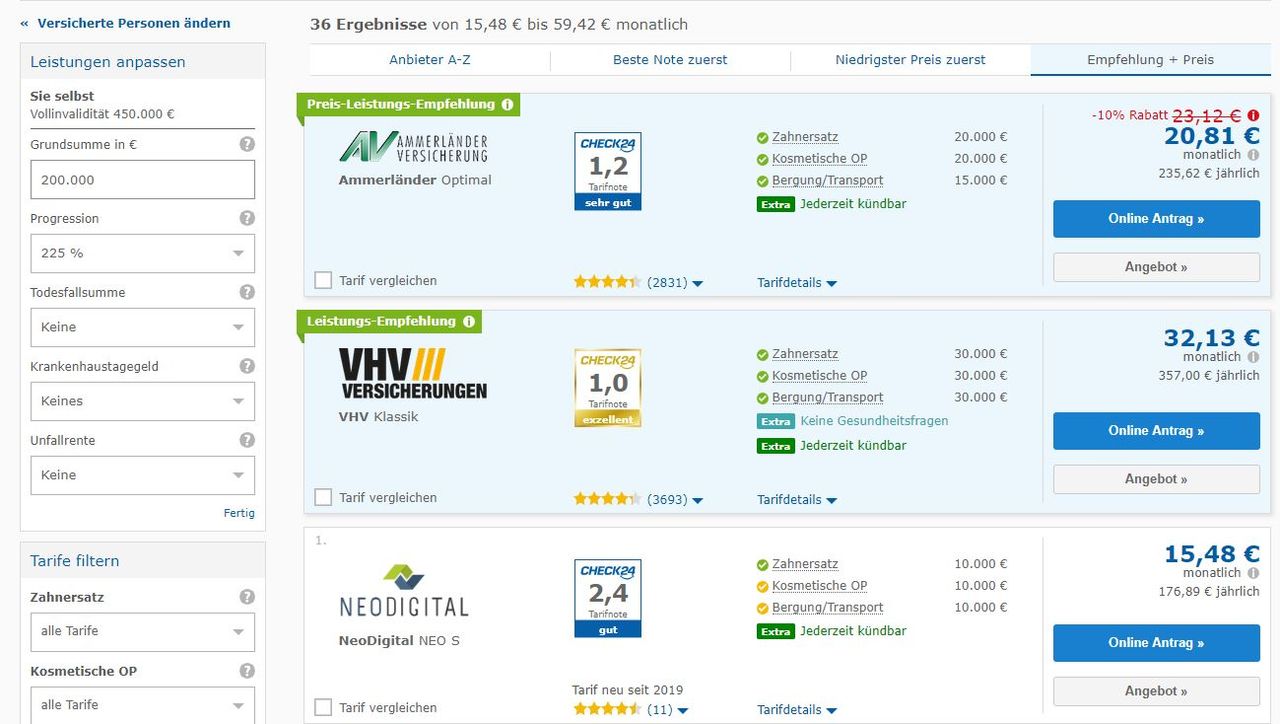The width and height of the screenshot is (1280, 724).
Task: Open help icon beside Progression
Action: pos(247,218)
